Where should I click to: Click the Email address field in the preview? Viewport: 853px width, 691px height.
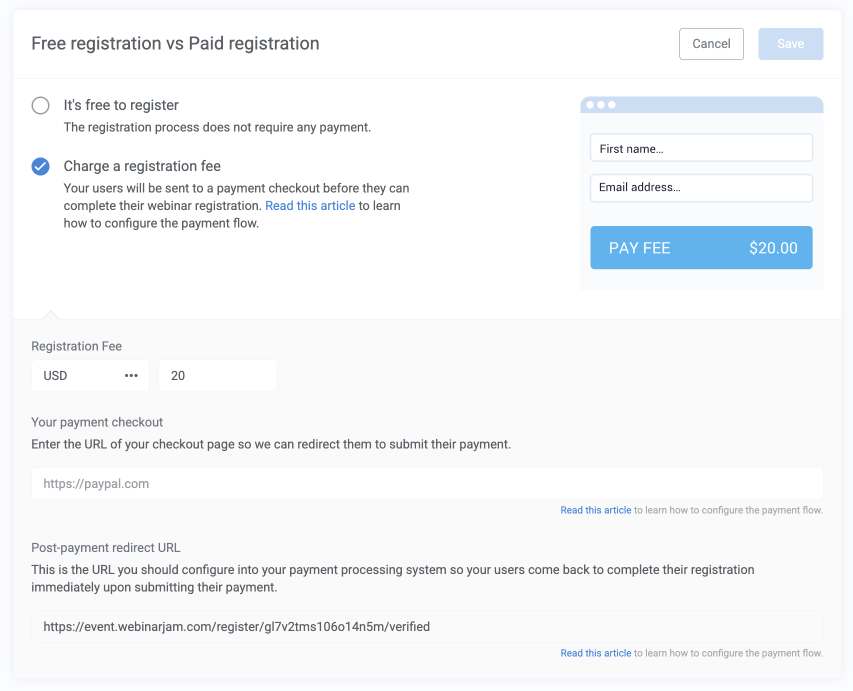click(x=700, y=187)
